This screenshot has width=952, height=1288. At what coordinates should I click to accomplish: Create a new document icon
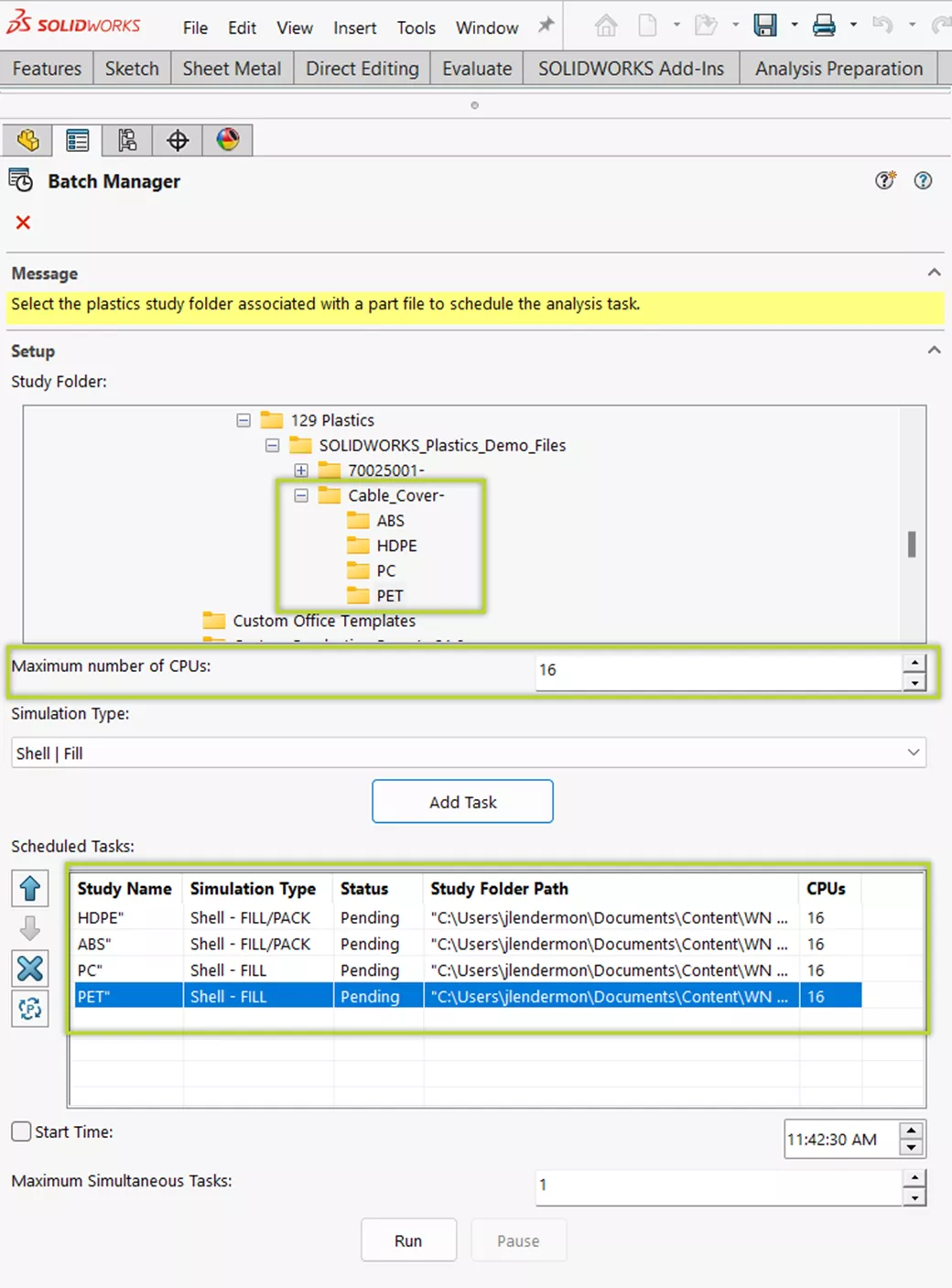tap(647, 26)
